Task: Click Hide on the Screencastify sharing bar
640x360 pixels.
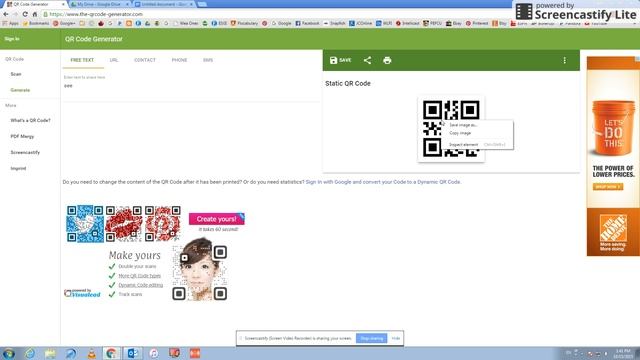Action: point(396,338)
